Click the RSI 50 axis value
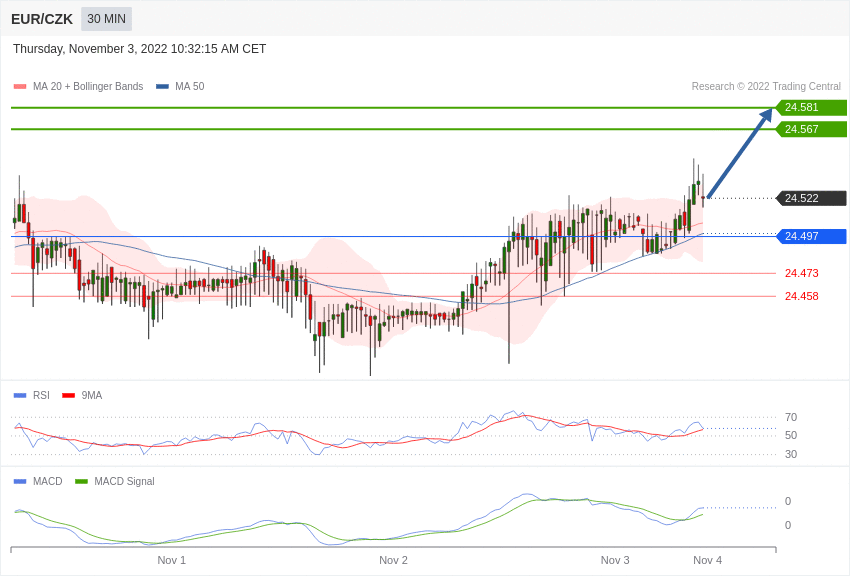 coord(791,435)
